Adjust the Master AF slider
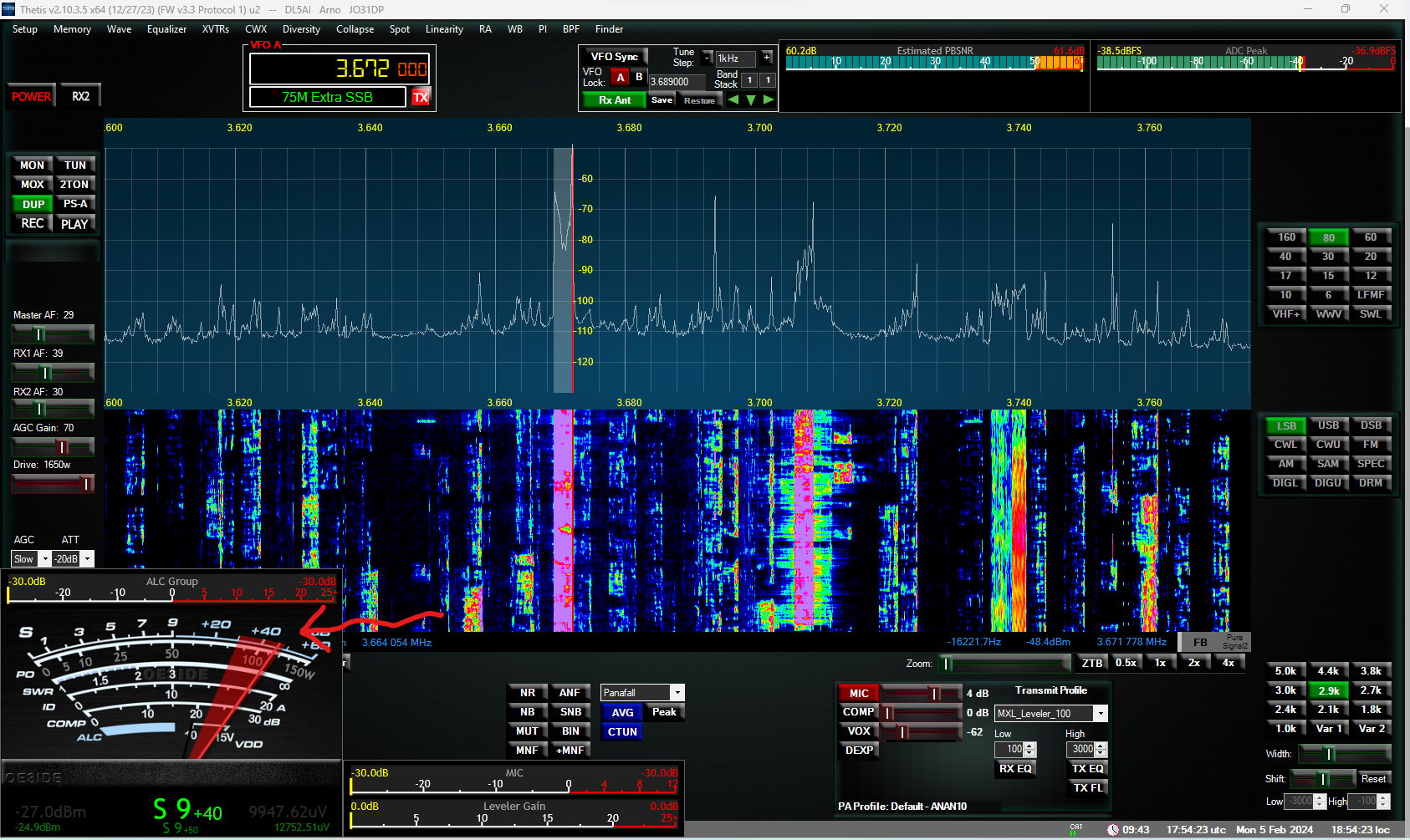 [x=53, y=333]
